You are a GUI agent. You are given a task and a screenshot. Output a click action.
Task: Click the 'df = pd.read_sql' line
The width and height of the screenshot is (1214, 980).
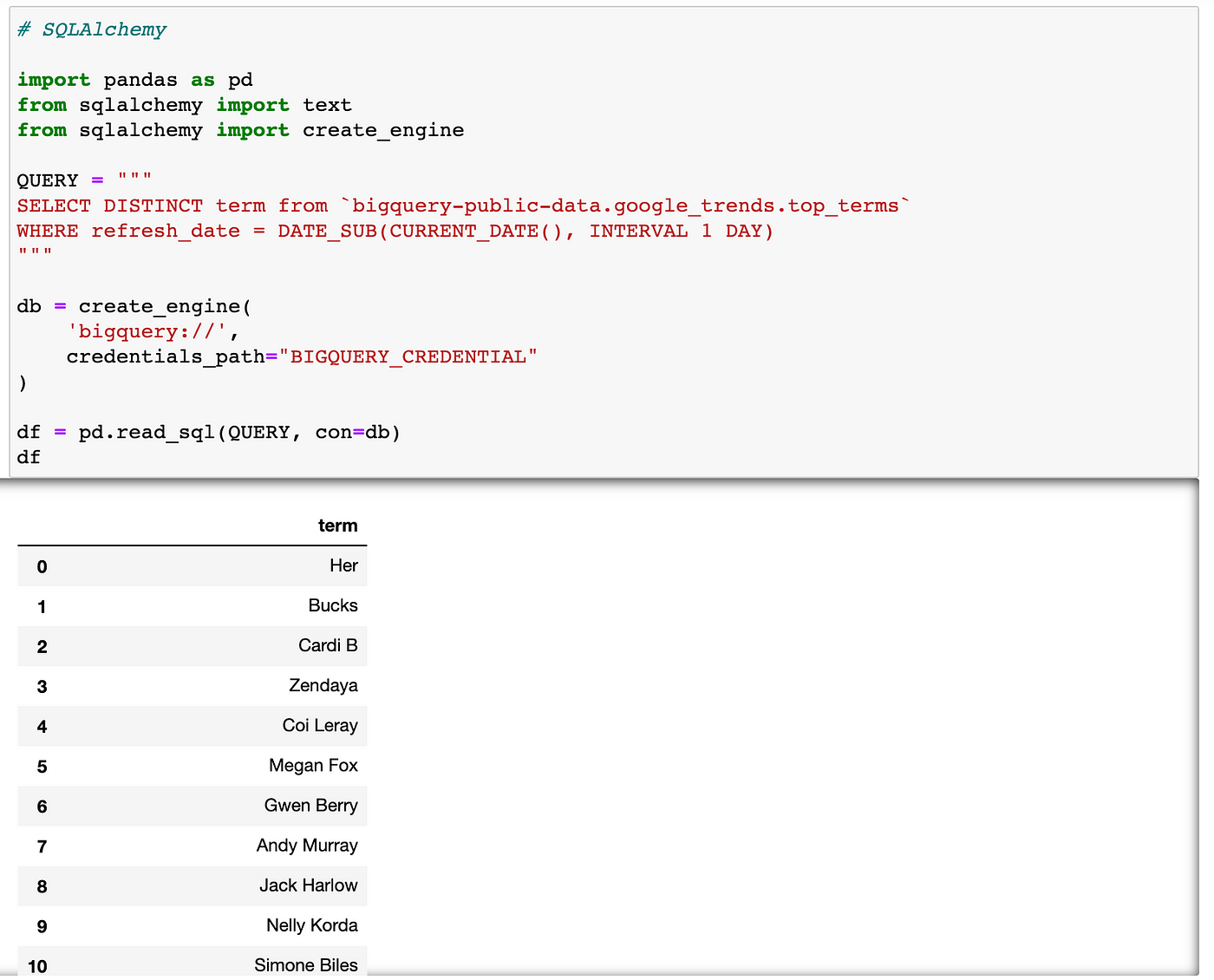(x=209, y=432)
